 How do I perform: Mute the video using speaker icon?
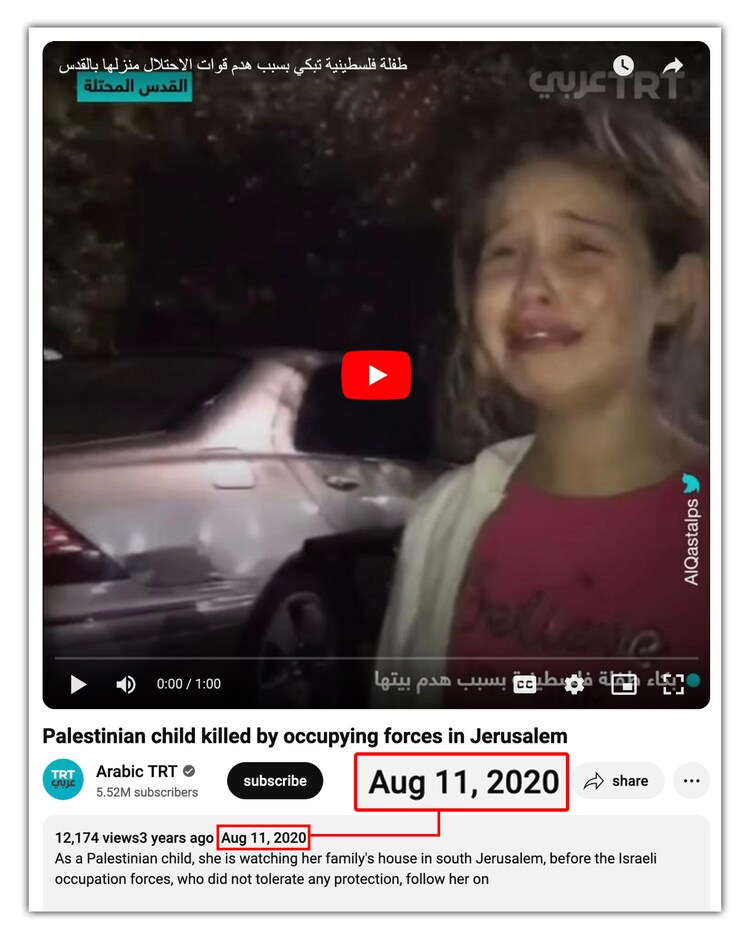[126, 684]
